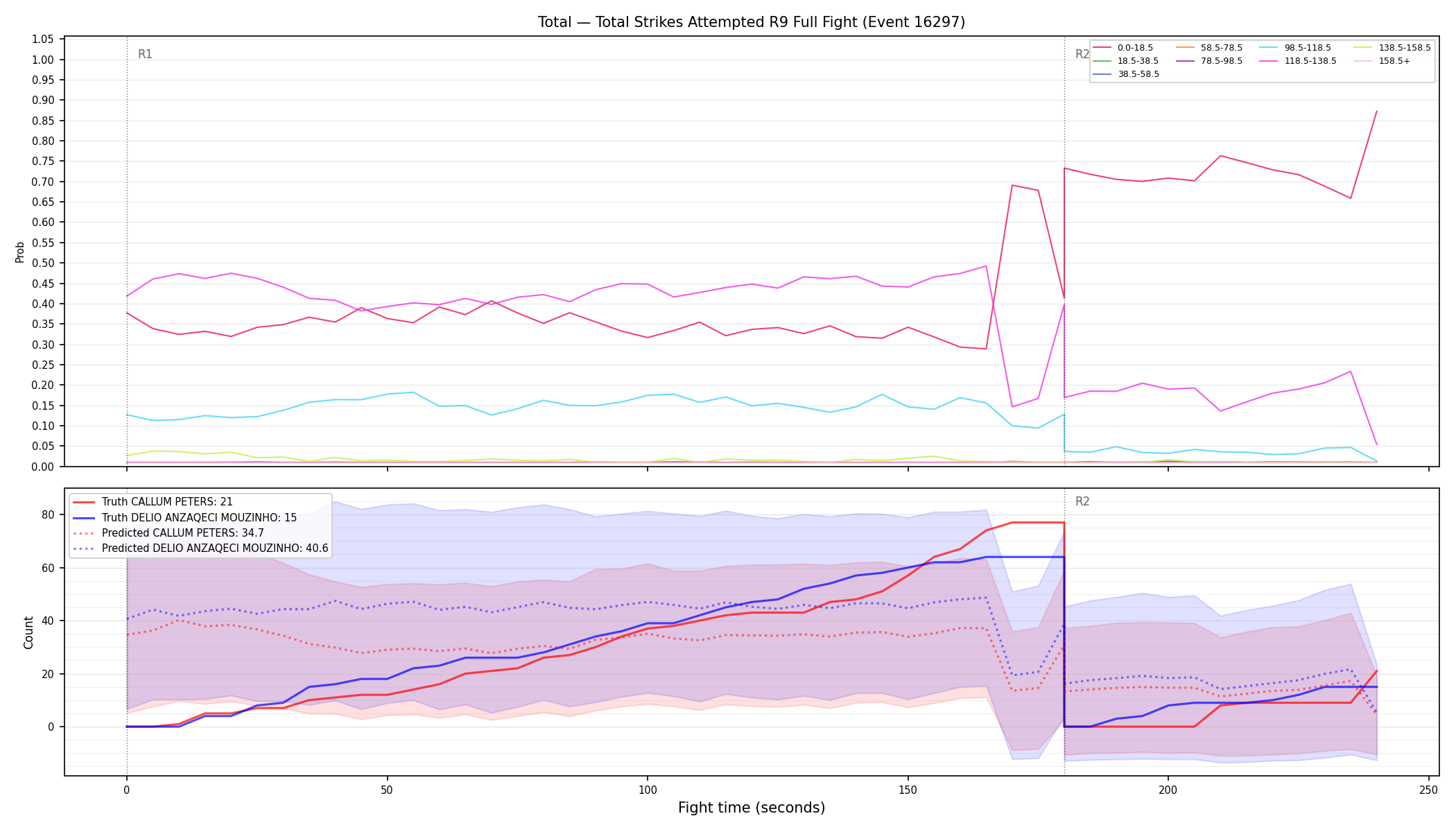This screenshot has width=1456, height=832.
Task: Click the 60 tick on the Count axis
Action: point(48,568)
